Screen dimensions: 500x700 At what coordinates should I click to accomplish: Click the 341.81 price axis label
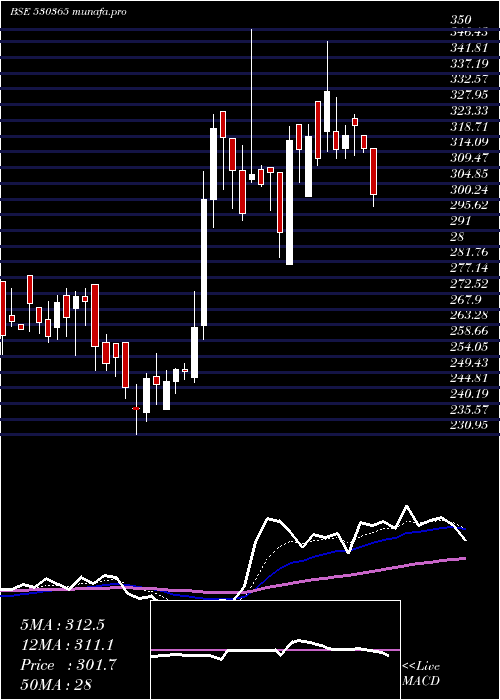tap(468, 47)
